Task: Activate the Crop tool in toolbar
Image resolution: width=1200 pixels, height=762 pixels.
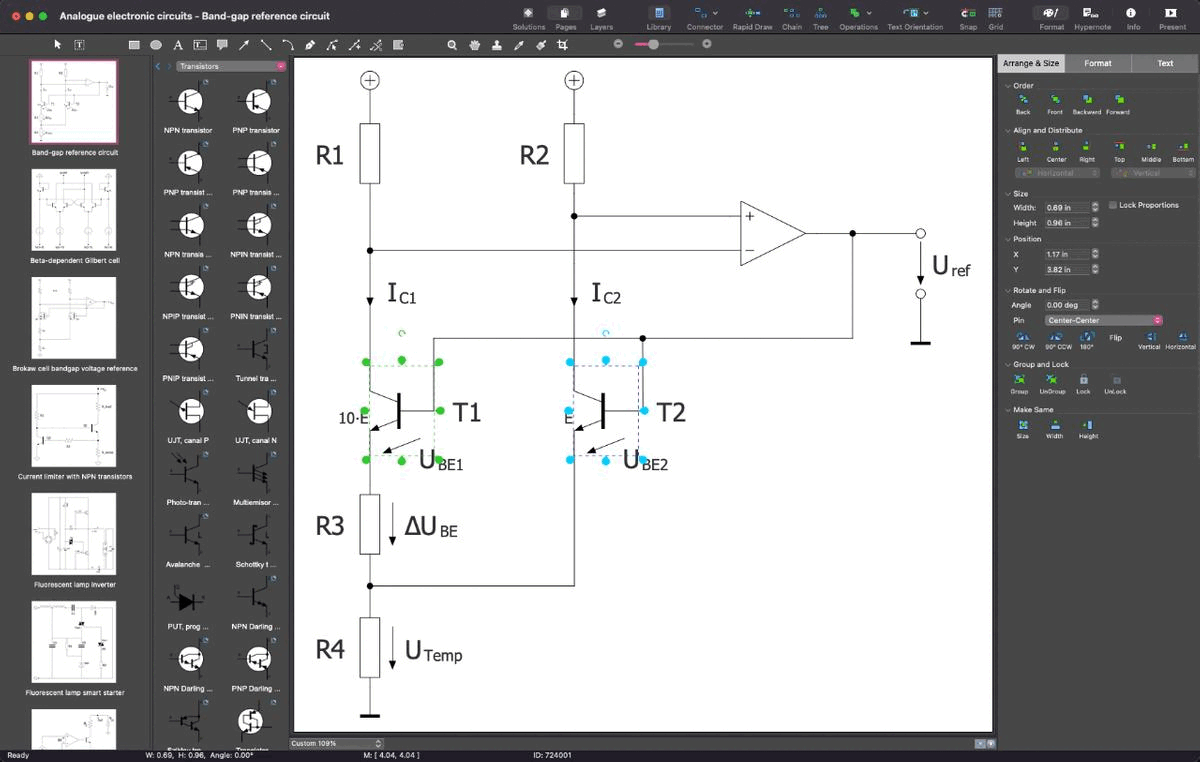Action: pyautogui.click(x=561, y=45)
